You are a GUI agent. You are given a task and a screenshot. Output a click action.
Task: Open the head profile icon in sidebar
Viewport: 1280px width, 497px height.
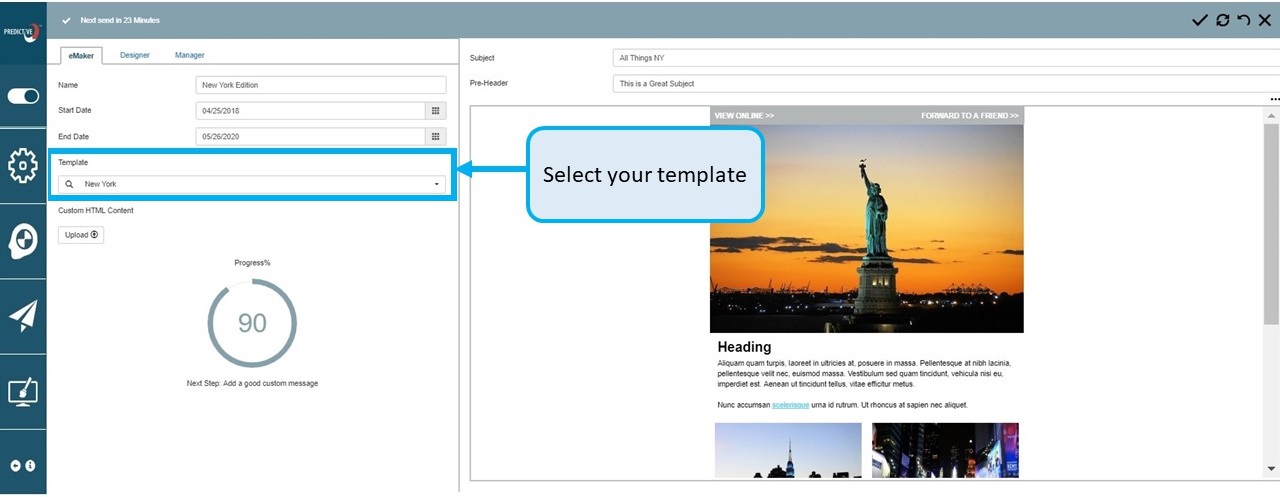(23, 241)
